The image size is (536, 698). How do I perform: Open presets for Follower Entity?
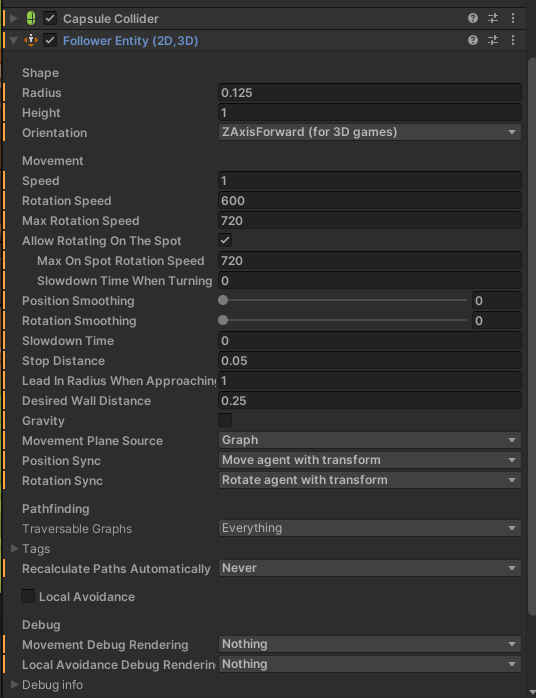[493, 41]
